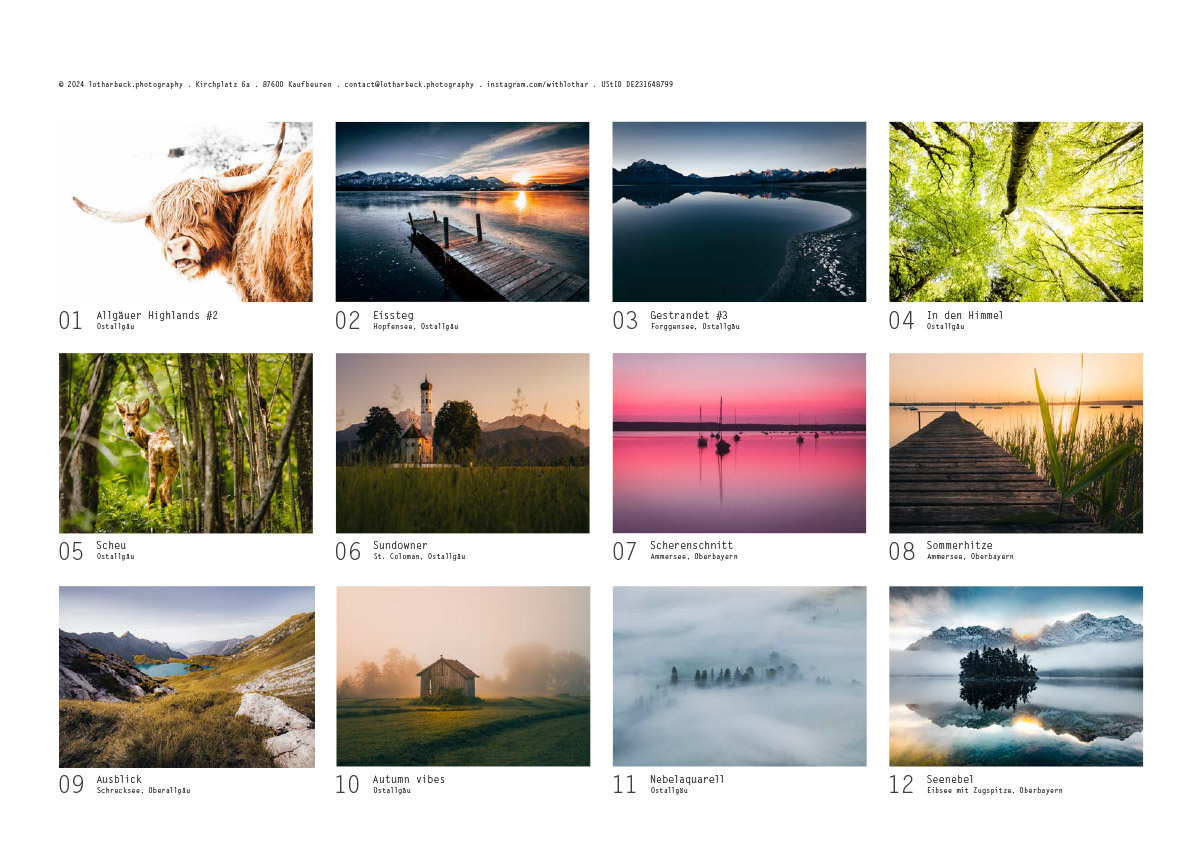The height and width of the screenshot is (849, 1200).
Task: Click the fawn in forest photo
Action: (x=185, y=443)
